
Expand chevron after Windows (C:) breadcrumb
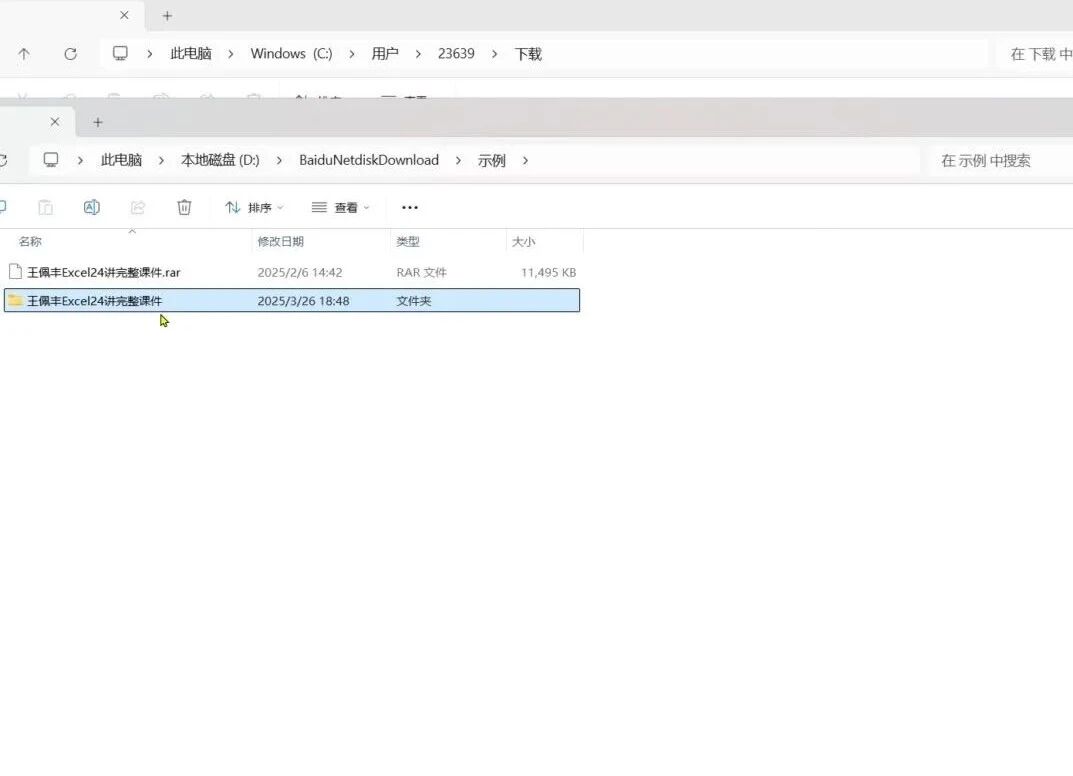click(x=352, y=53)
